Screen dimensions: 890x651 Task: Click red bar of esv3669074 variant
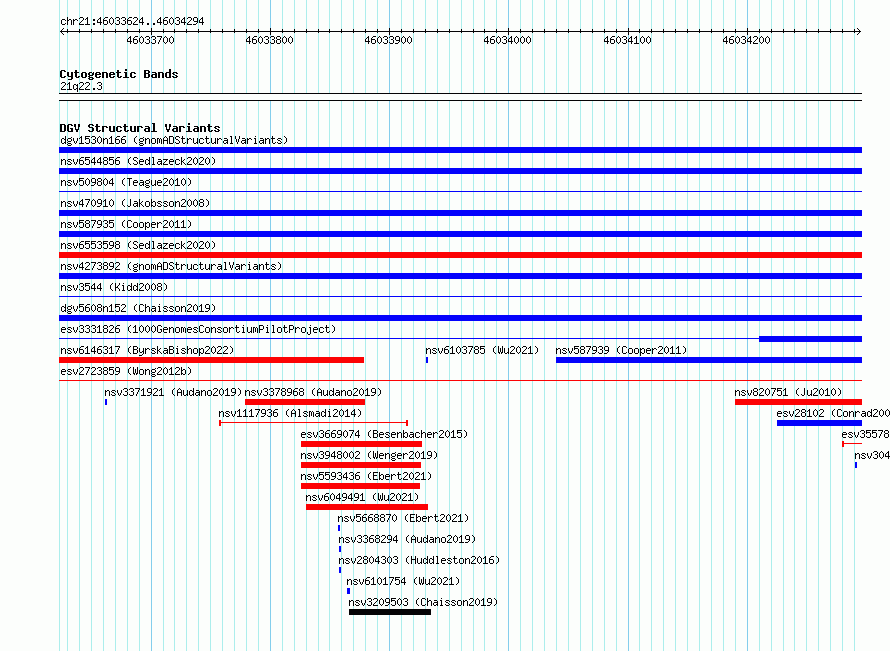(x=362, y=444)
